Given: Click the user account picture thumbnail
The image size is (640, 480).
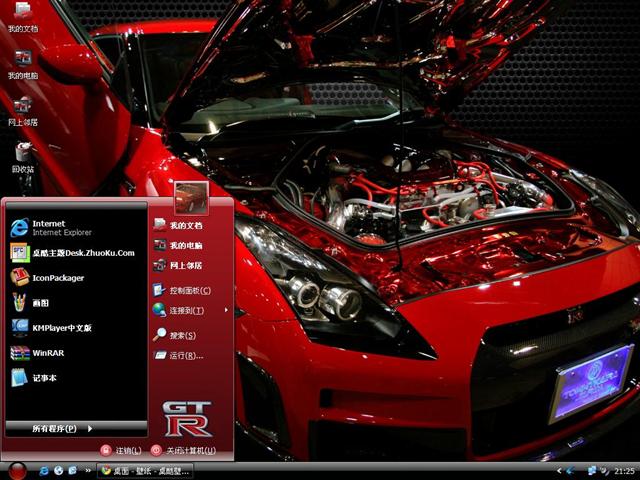Looking at the screenshot, I should [191, 198].
